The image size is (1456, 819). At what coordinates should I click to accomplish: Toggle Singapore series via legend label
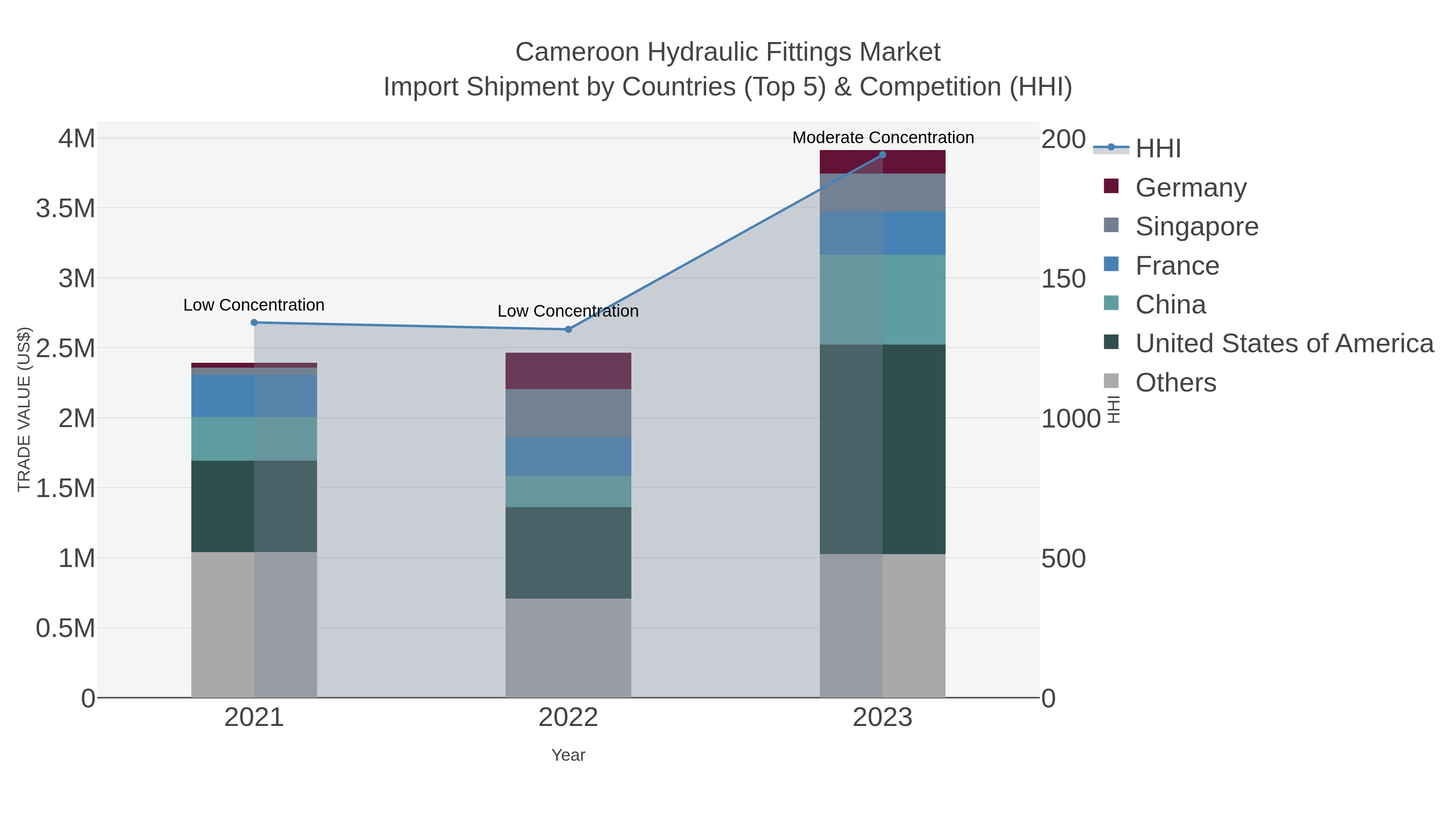pos(1197,226)
